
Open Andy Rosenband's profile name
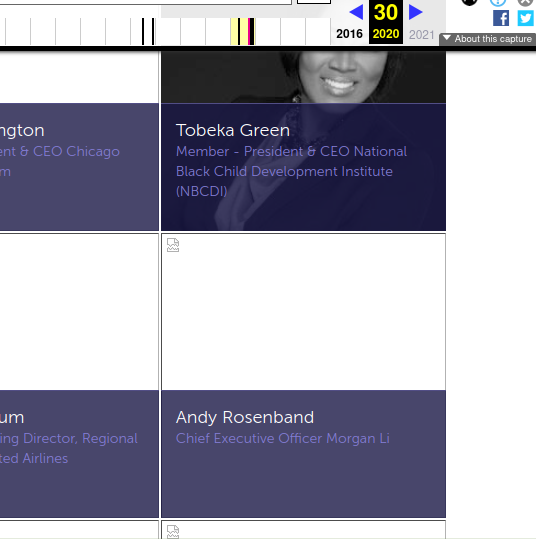click(x=245, y=417)
